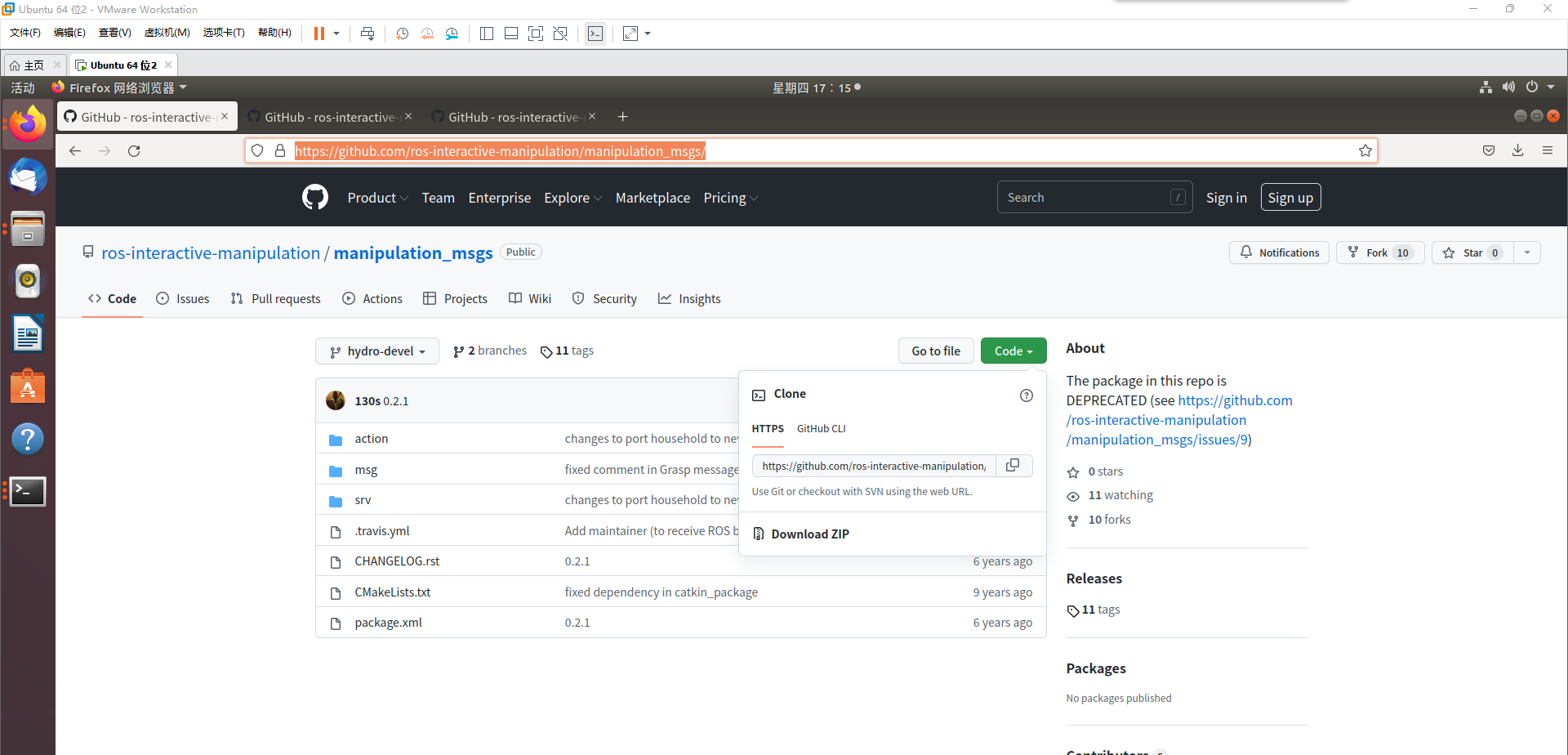Go back to the previous page
1568x755 pixels.
tap(75, 150)
